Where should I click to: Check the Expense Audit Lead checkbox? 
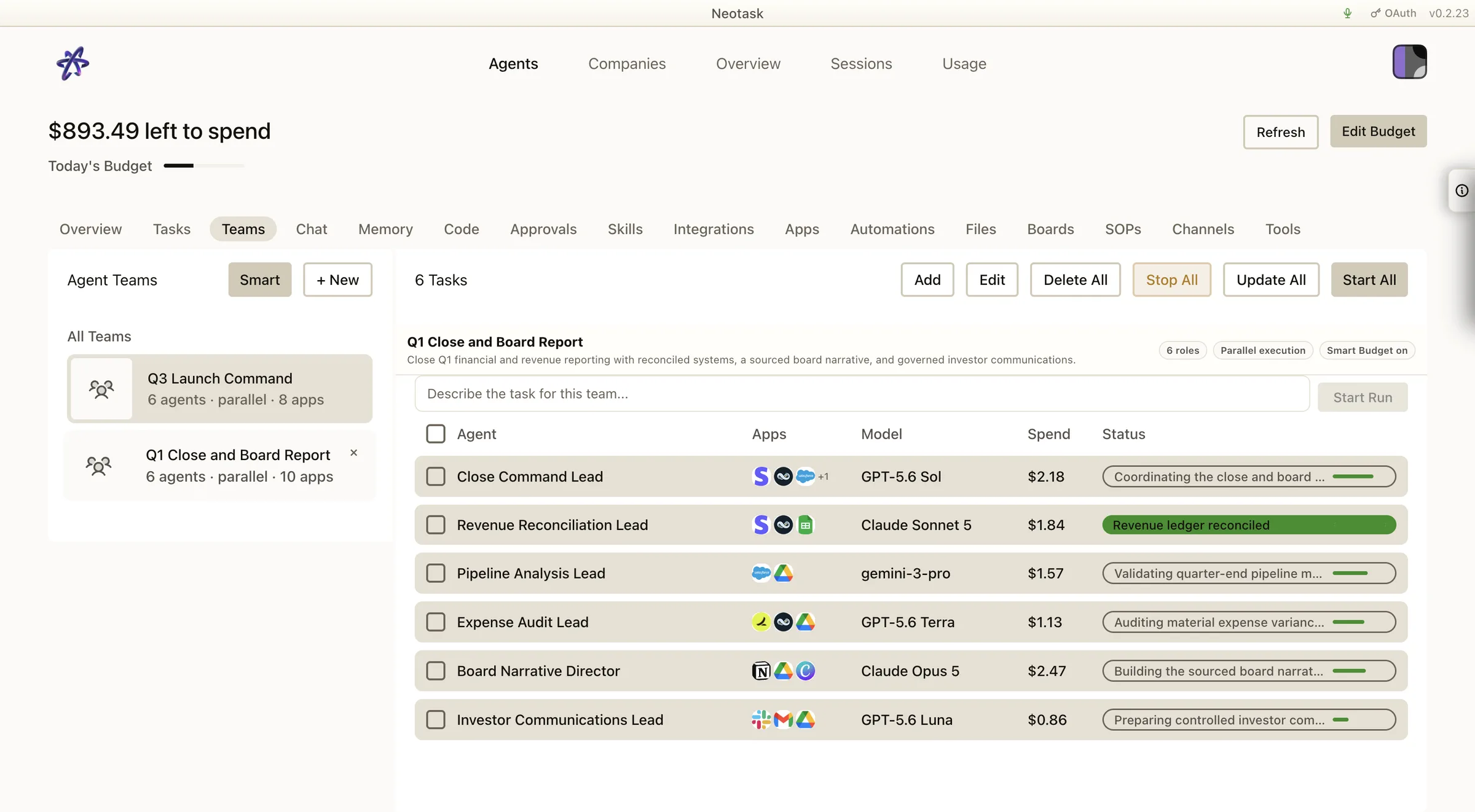pos(436,622)
